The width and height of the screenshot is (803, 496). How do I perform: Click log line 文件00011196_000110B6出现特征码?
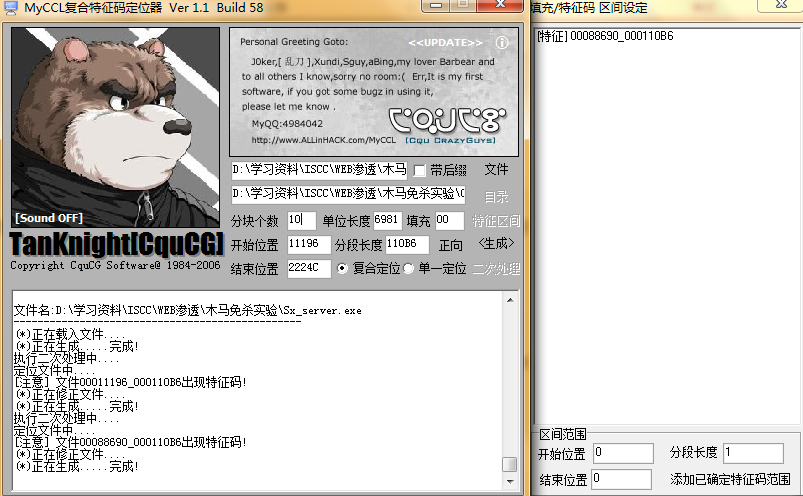131,382
